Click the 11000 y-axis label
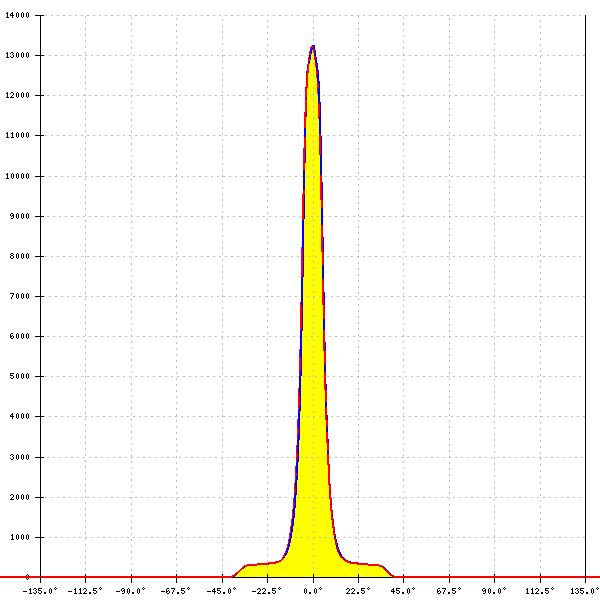600x600 pixels. click(x=18, y=135)
